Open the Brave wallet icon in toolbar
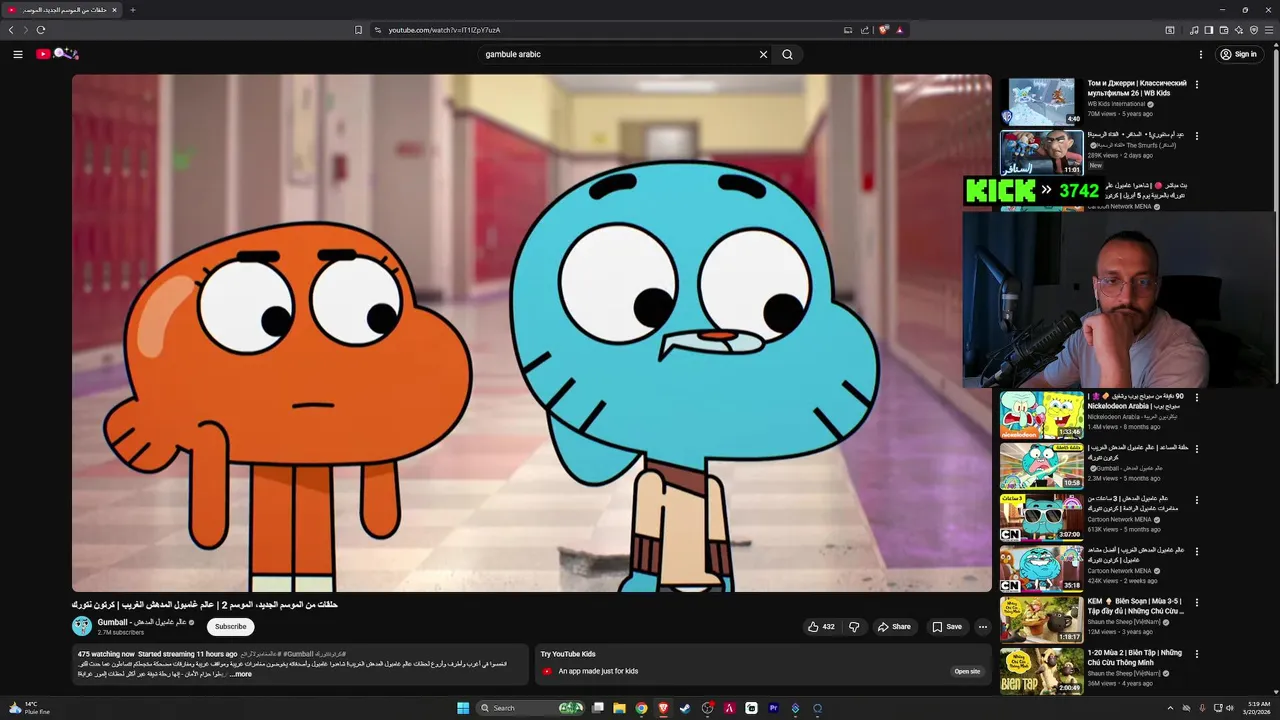The image size is (1280, 720). (1224, 30)
